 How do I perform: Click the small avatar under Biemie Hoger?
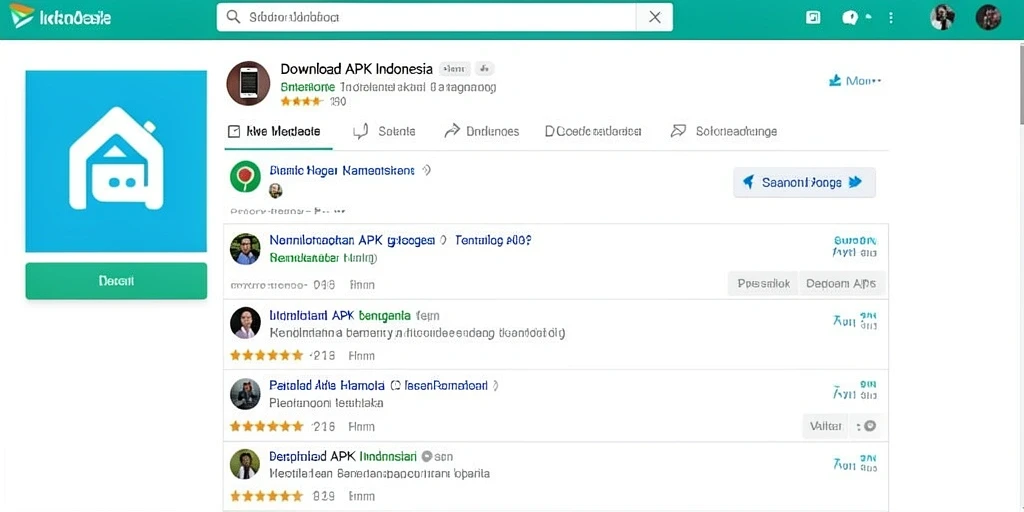[276, 191]
